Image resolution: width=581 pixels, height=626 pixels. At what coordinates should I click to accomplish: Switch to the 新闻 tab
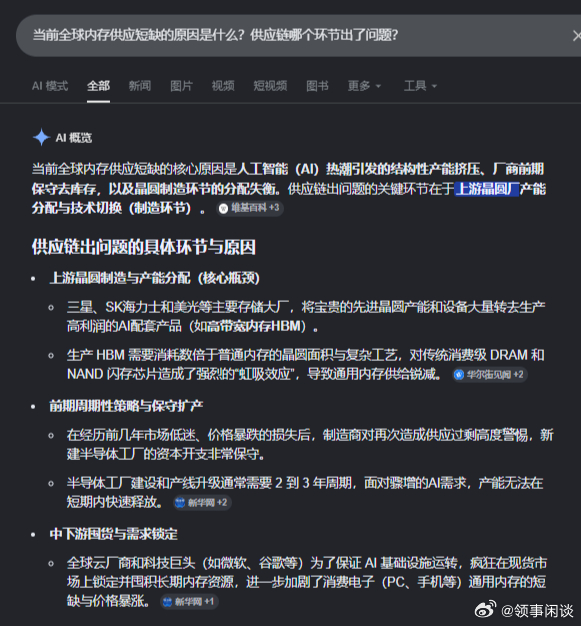(x=140, y=86)
